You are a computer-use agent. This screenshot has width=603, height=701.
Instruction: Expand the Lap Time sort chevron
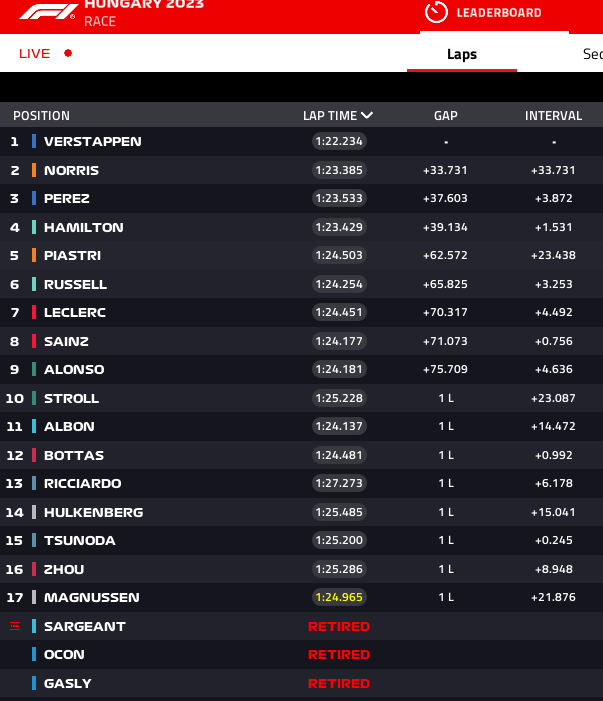point(367,115)
